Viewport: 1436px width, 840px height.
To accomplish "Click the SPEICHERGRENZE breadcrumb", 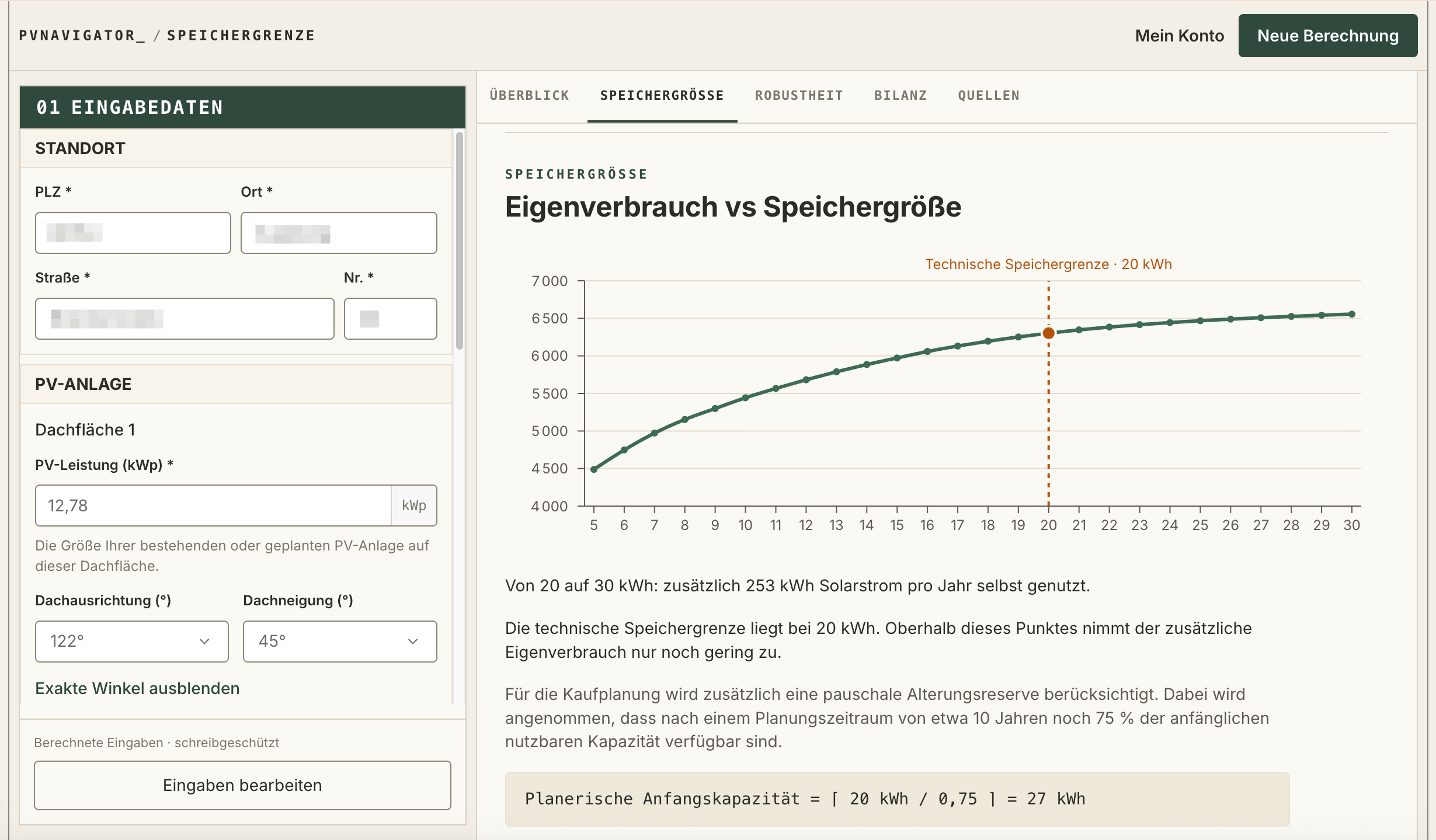I will coord(241,36).
